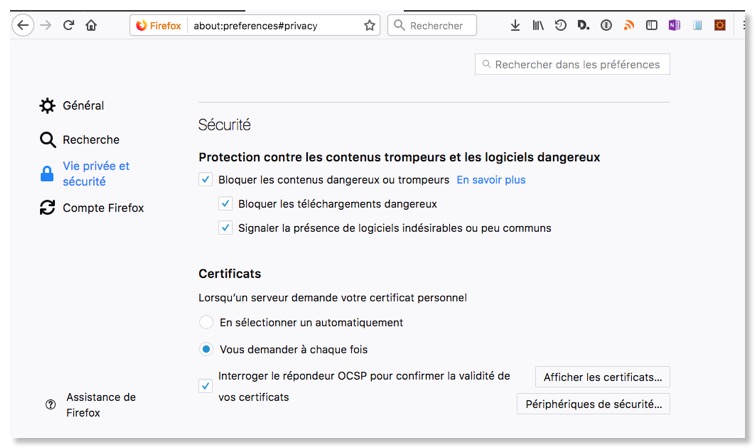
Task: Click the 'Rechercher' toolbar search field
Action: (432, 26)
